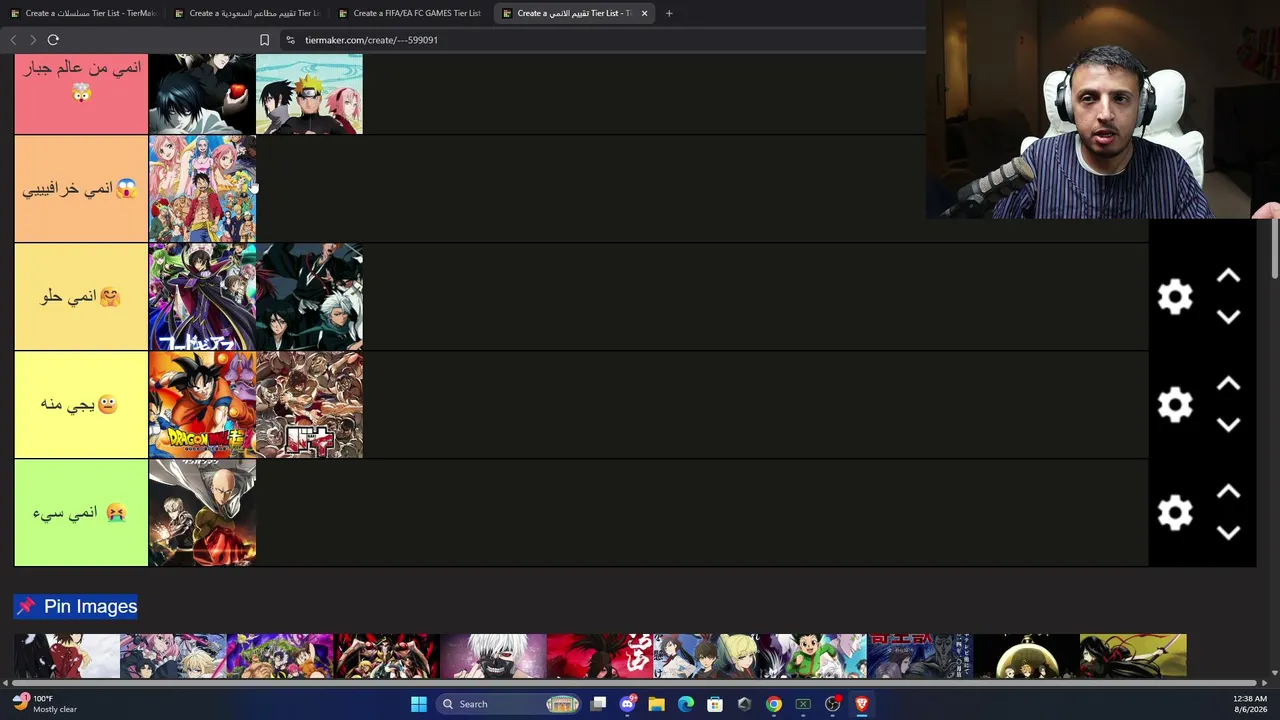This screenshot has height=720, width=1280.
Task: Switch to the مسلسلات Tier List tab
Action: [x=83, y=13]
